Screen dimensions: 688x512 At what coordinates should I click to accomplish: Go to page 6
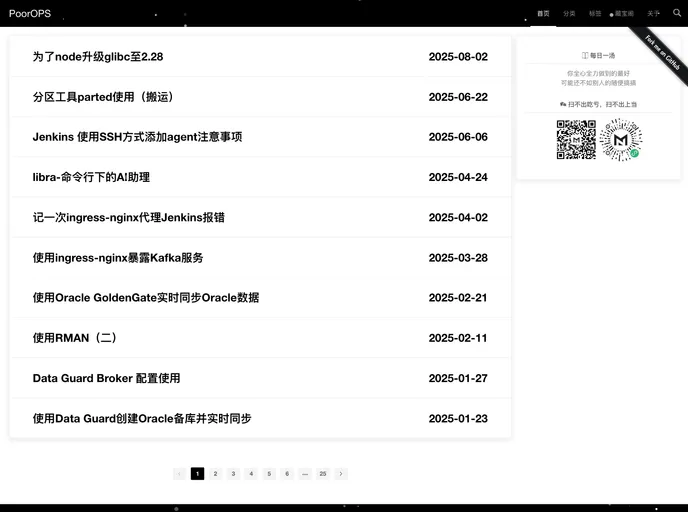287,474
